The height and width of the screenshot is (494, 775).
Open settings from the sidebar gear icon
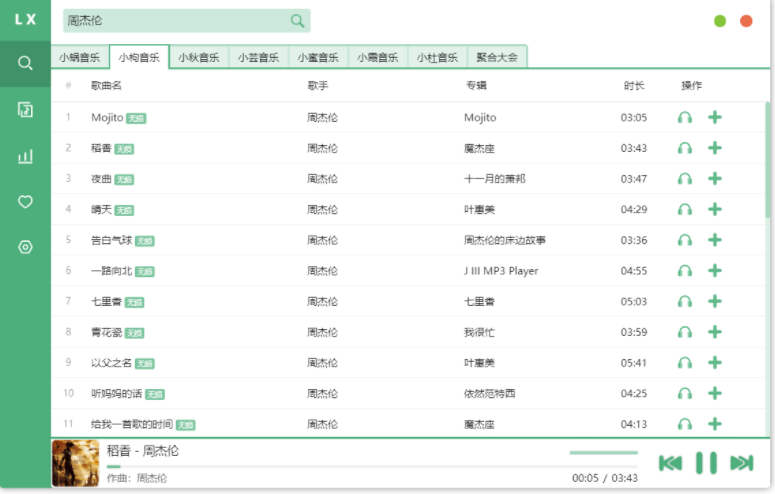coord(25,247)
